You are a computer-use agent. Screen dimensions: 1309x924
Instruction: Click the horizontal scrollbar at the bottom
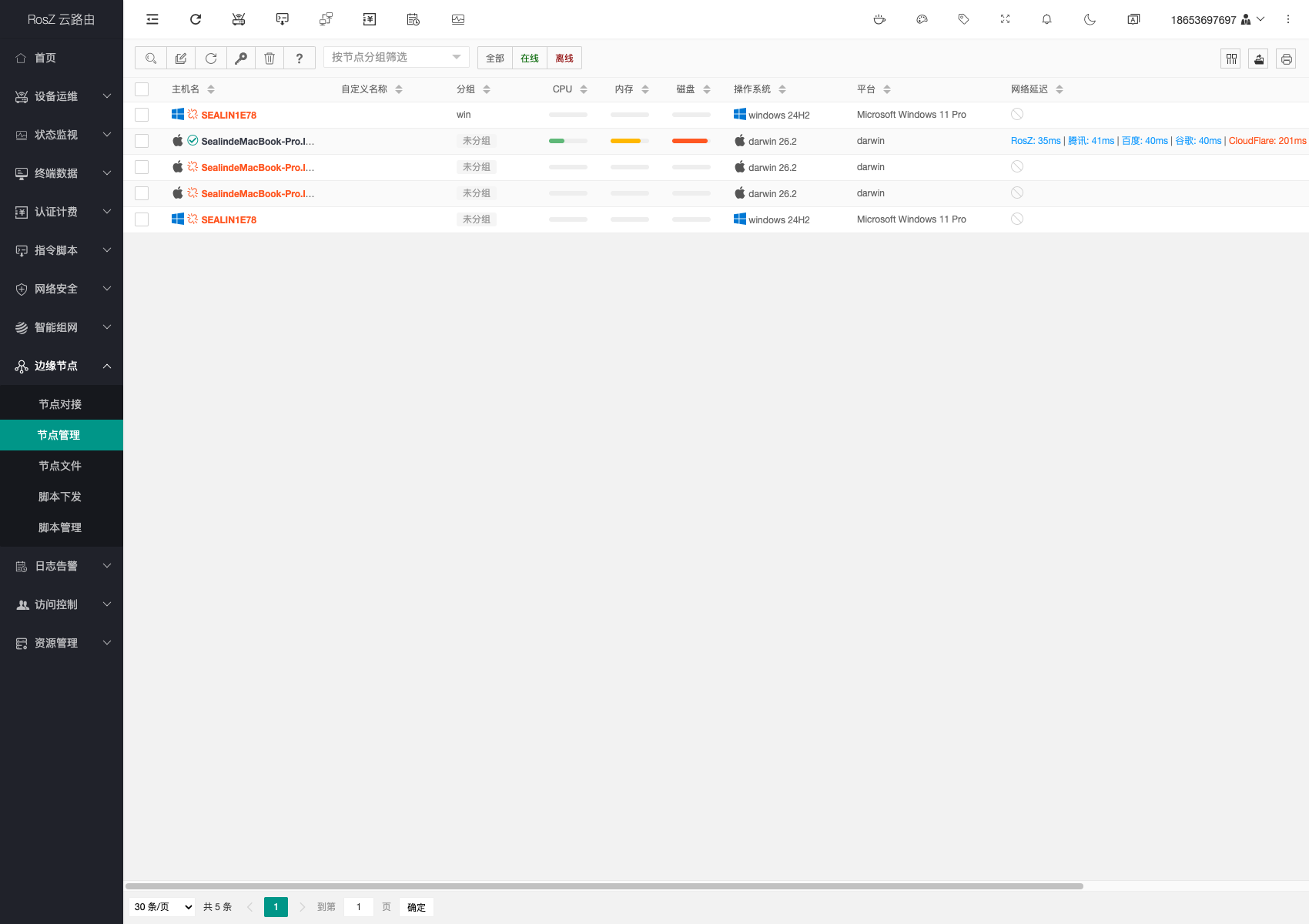604,886
